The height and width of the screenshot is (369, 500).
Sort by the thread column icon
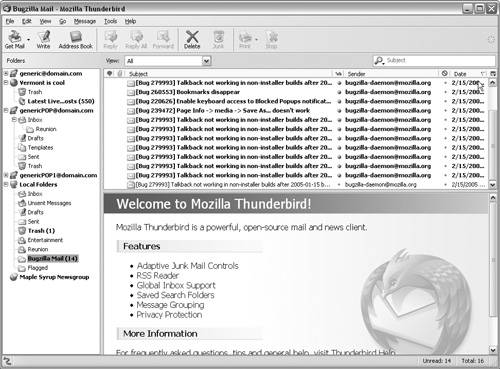(110, 74)
